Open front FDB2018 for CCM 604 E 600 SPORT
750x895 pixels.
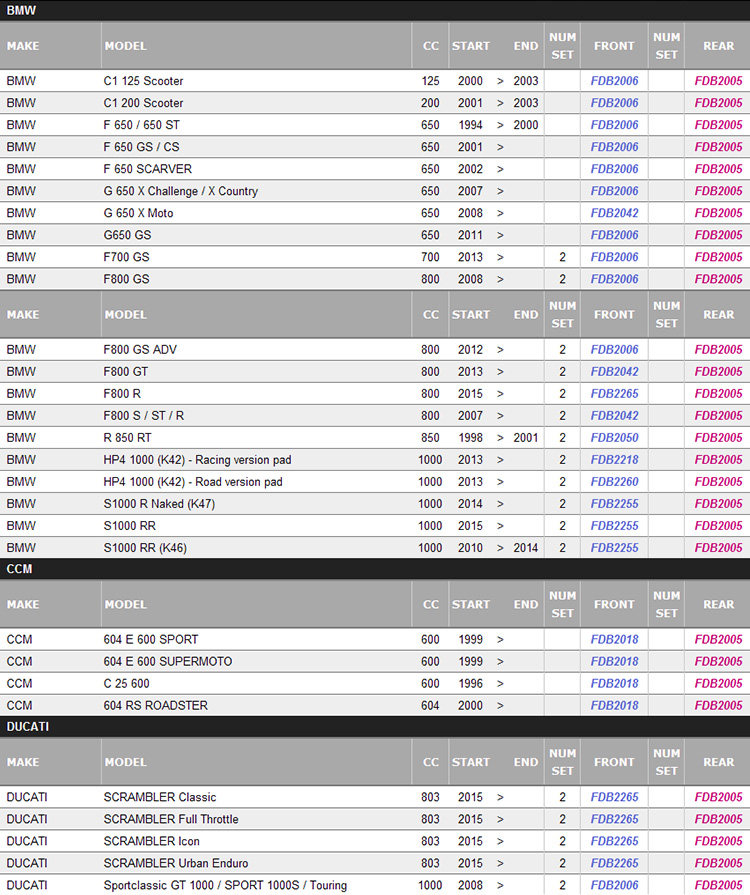(614, 639)
